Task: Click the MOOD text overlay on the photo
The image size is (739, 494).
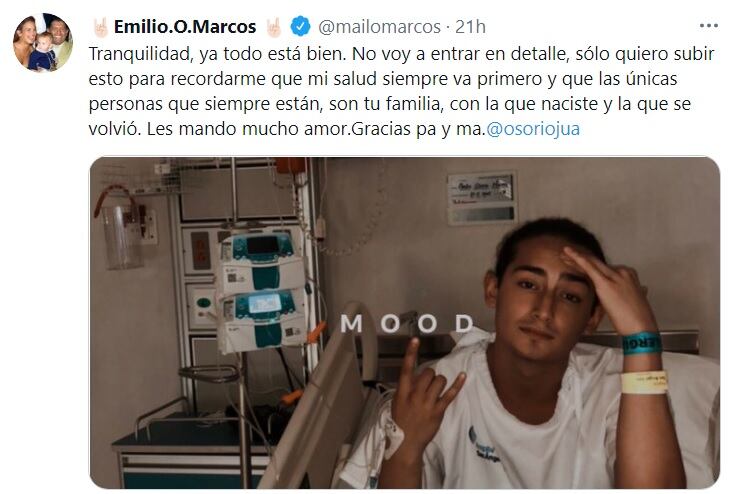Action: point(407,324)
